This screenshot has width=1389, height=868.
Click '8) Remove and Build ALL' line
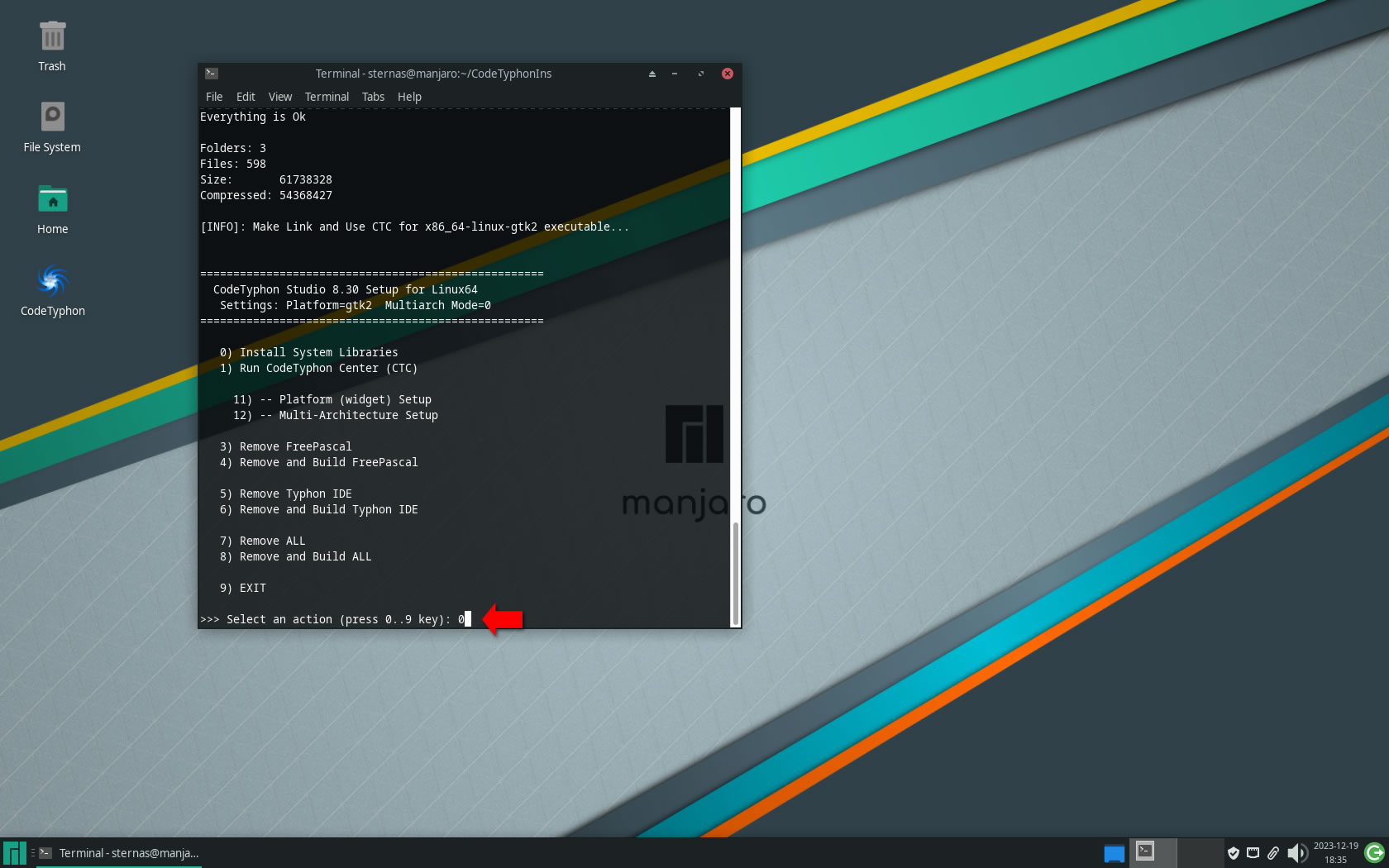(295, 556)
